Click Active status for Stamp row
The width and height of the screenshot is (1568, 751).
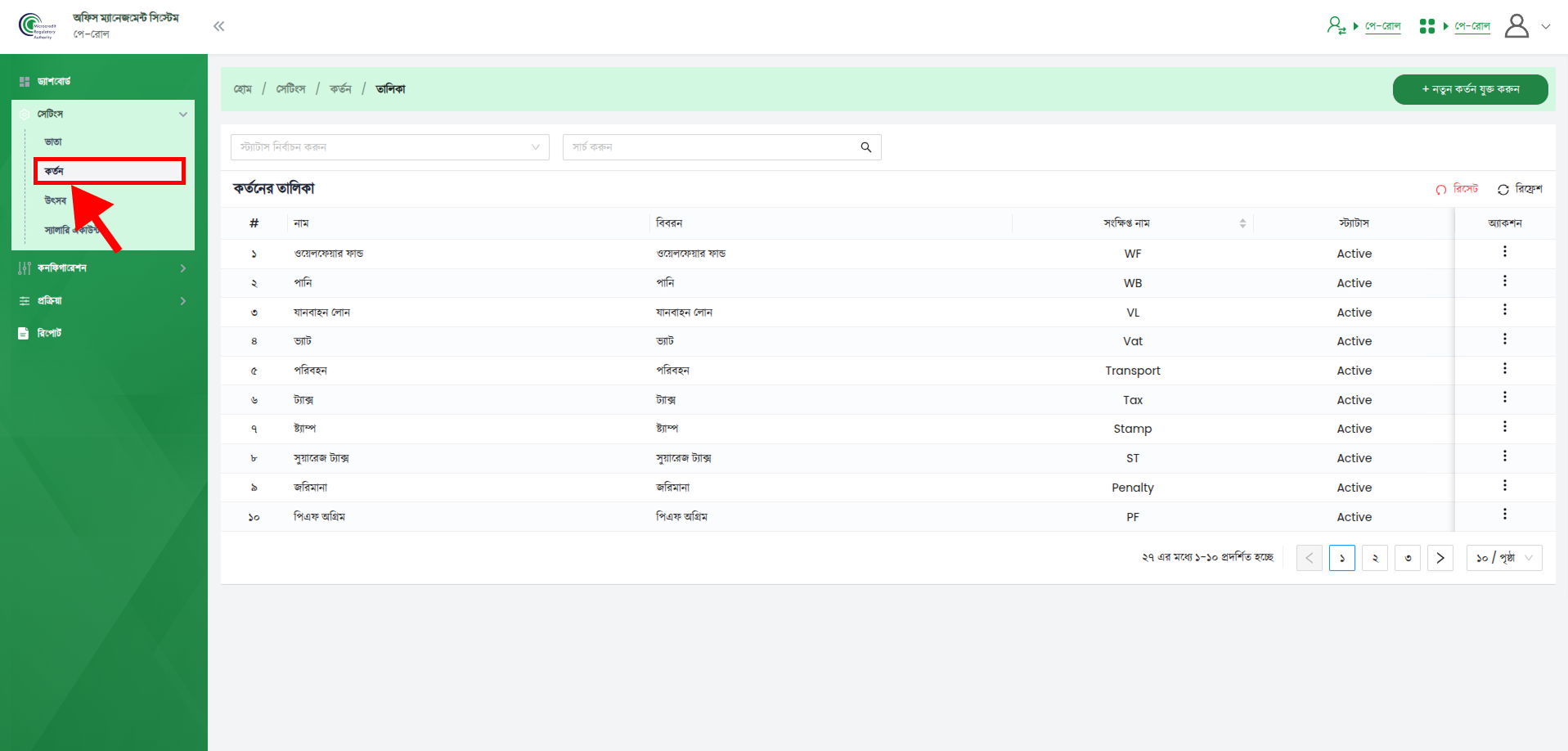pyautogui.click(x=1355, y=429)
